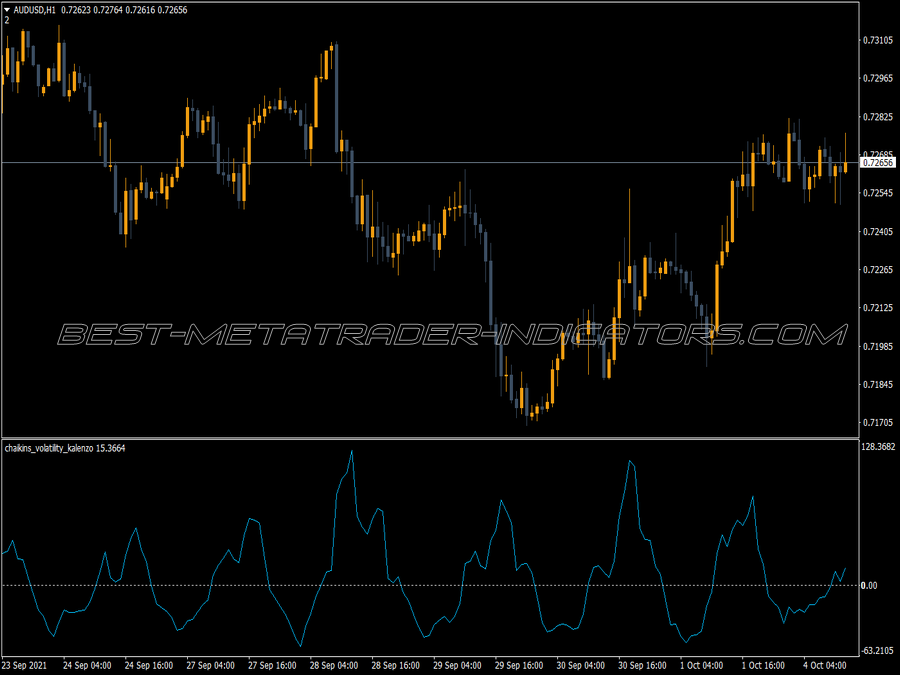The height and width of the screenshot is (675, 900).
Task: Click the 0.71985 price scale value
Action: [x=878, y=347]
